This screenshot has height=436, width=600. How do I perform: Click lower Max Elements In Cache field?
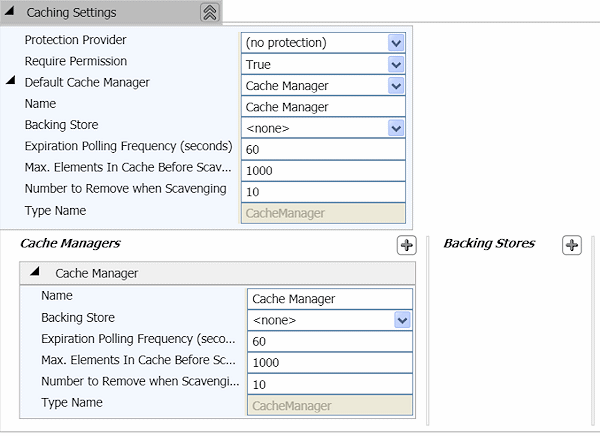pos(329,362)
